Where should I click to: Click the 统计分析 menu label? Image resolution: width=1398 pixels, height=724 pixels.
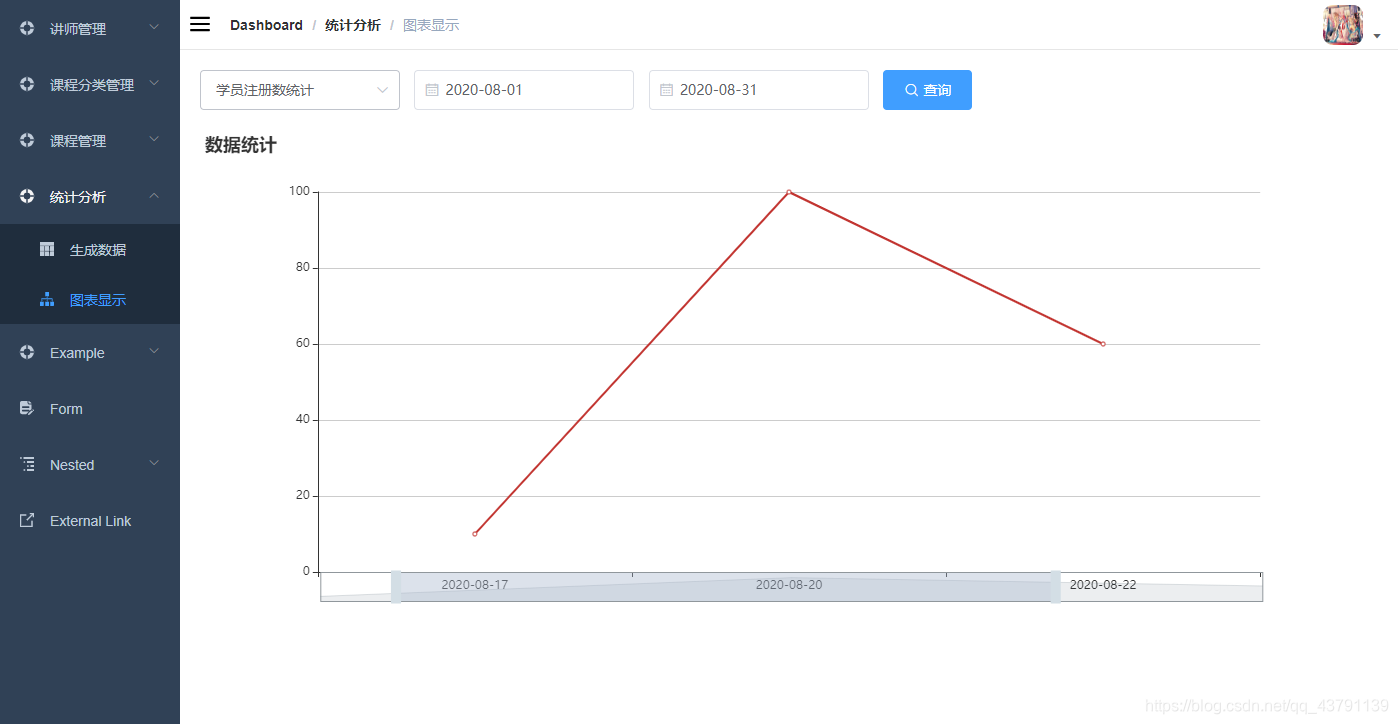click(78, 197)
